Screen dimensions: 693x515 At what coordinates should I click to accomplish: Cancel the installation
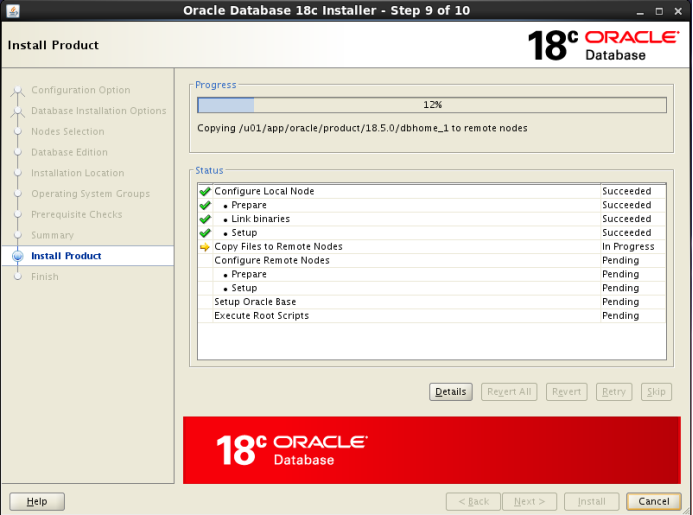click(654, 502)
